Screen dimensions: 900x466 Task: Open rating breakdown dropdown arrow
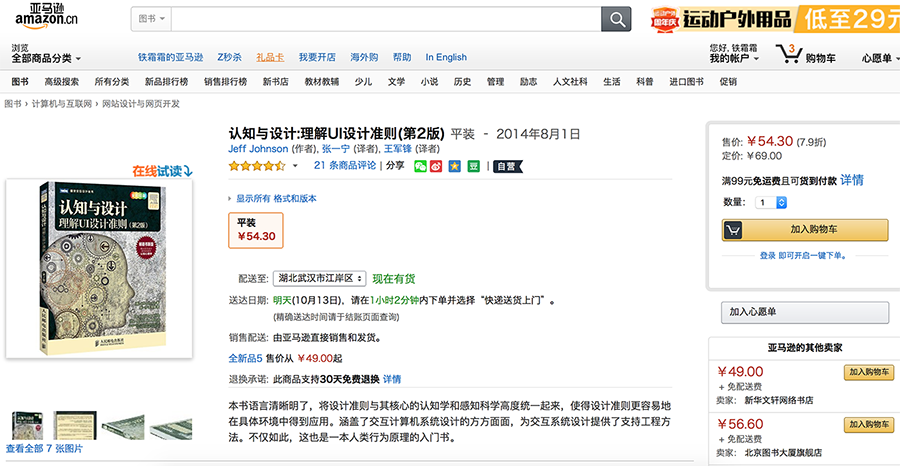(295, 166)
